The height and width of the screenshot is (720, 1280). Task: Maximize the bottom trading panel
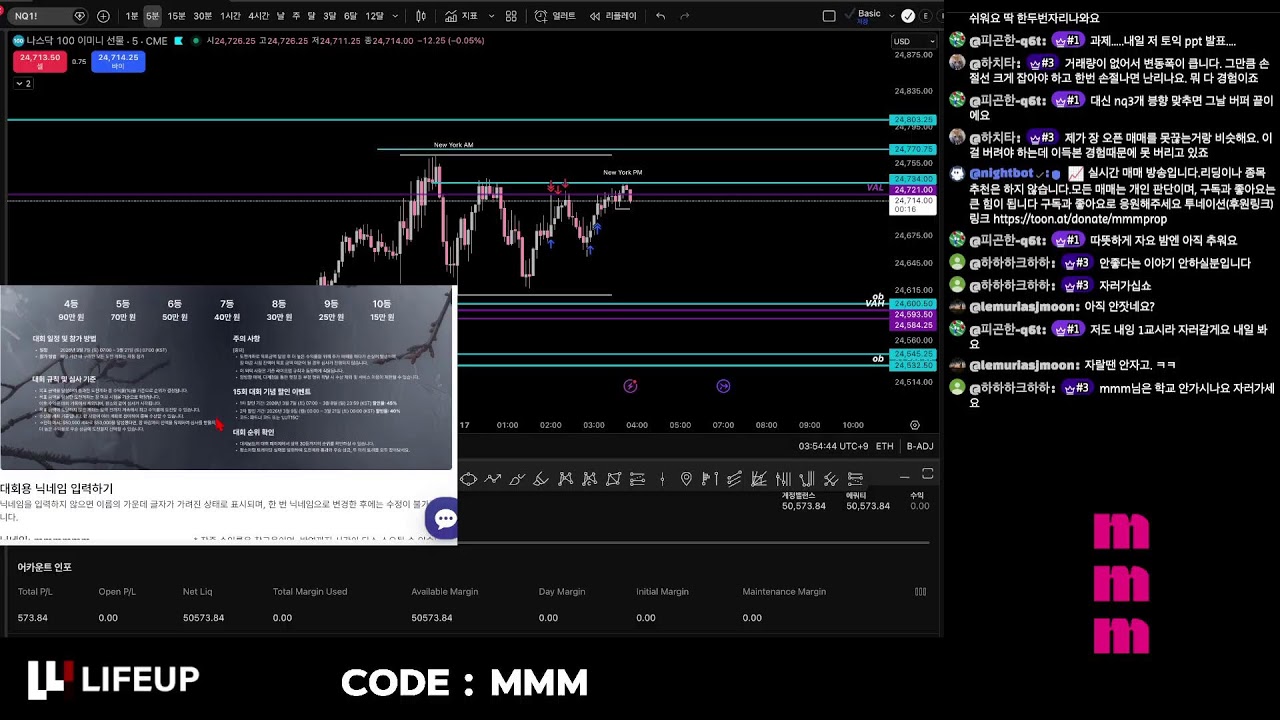[927, 474]
